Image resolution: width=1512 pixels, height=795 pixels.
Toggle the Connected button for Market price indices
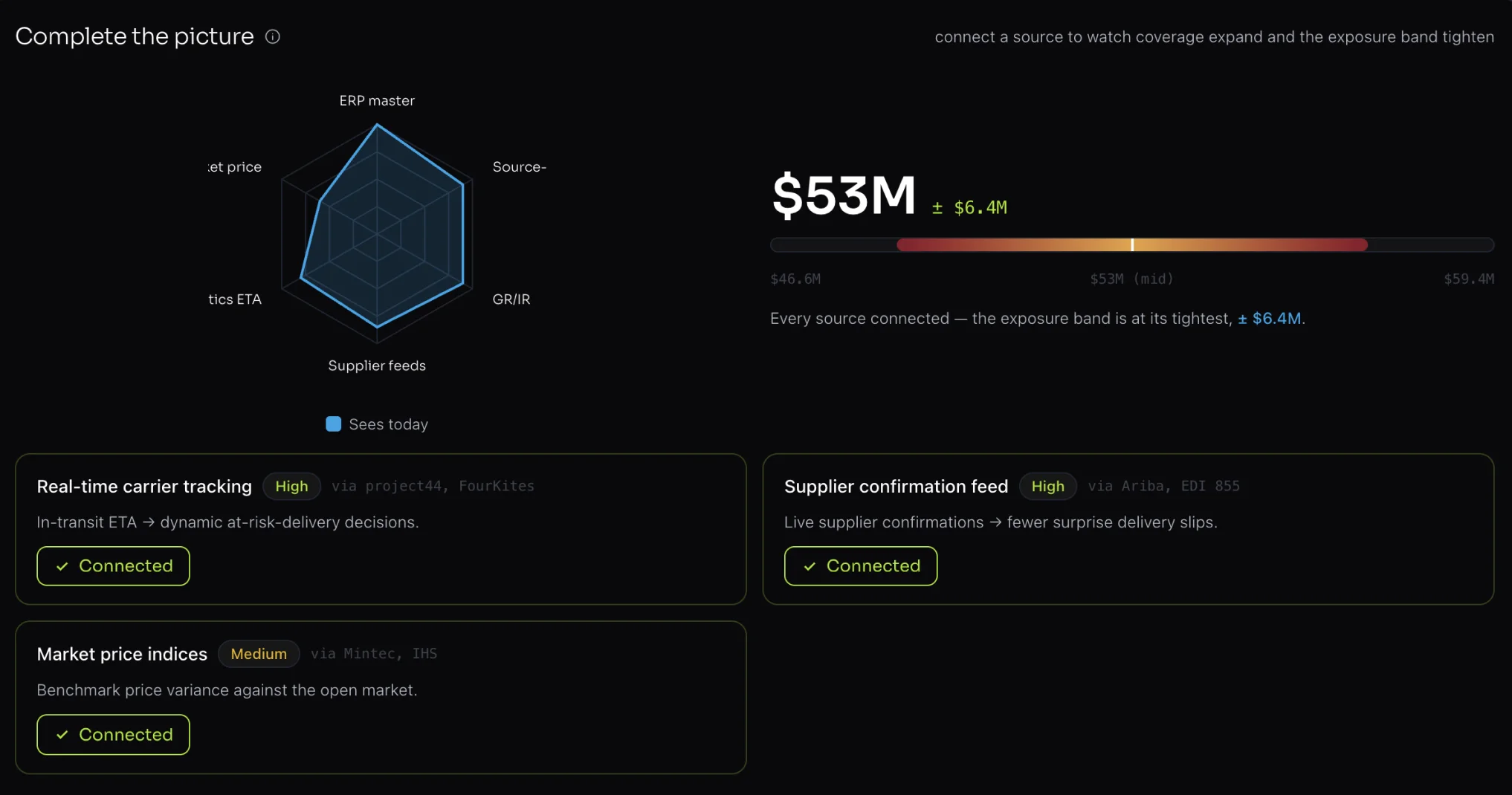pyautogui.click(x=113, y=735)
